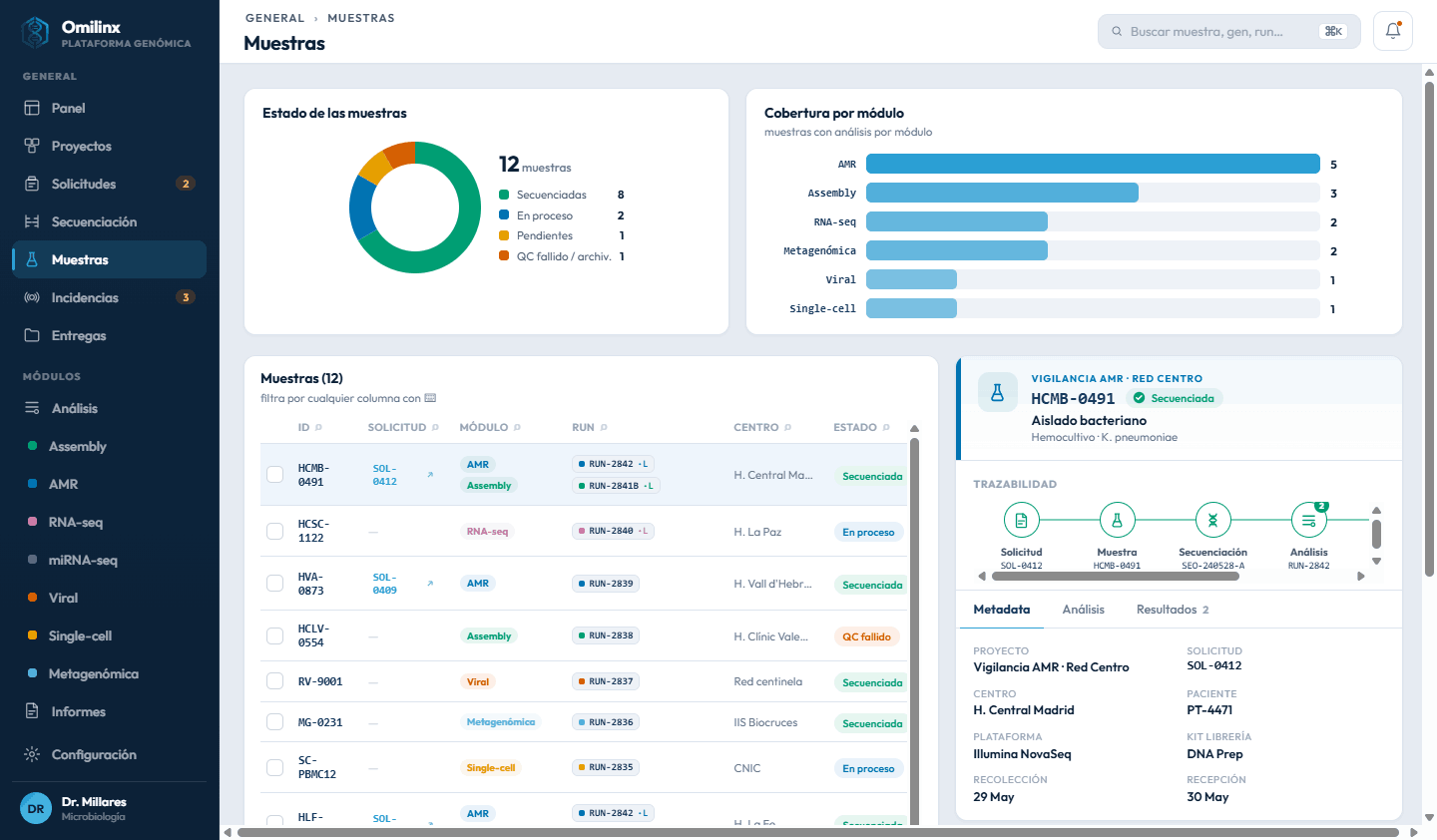Tick checkbox for sample SC-PBMC12

click(275, 767)
